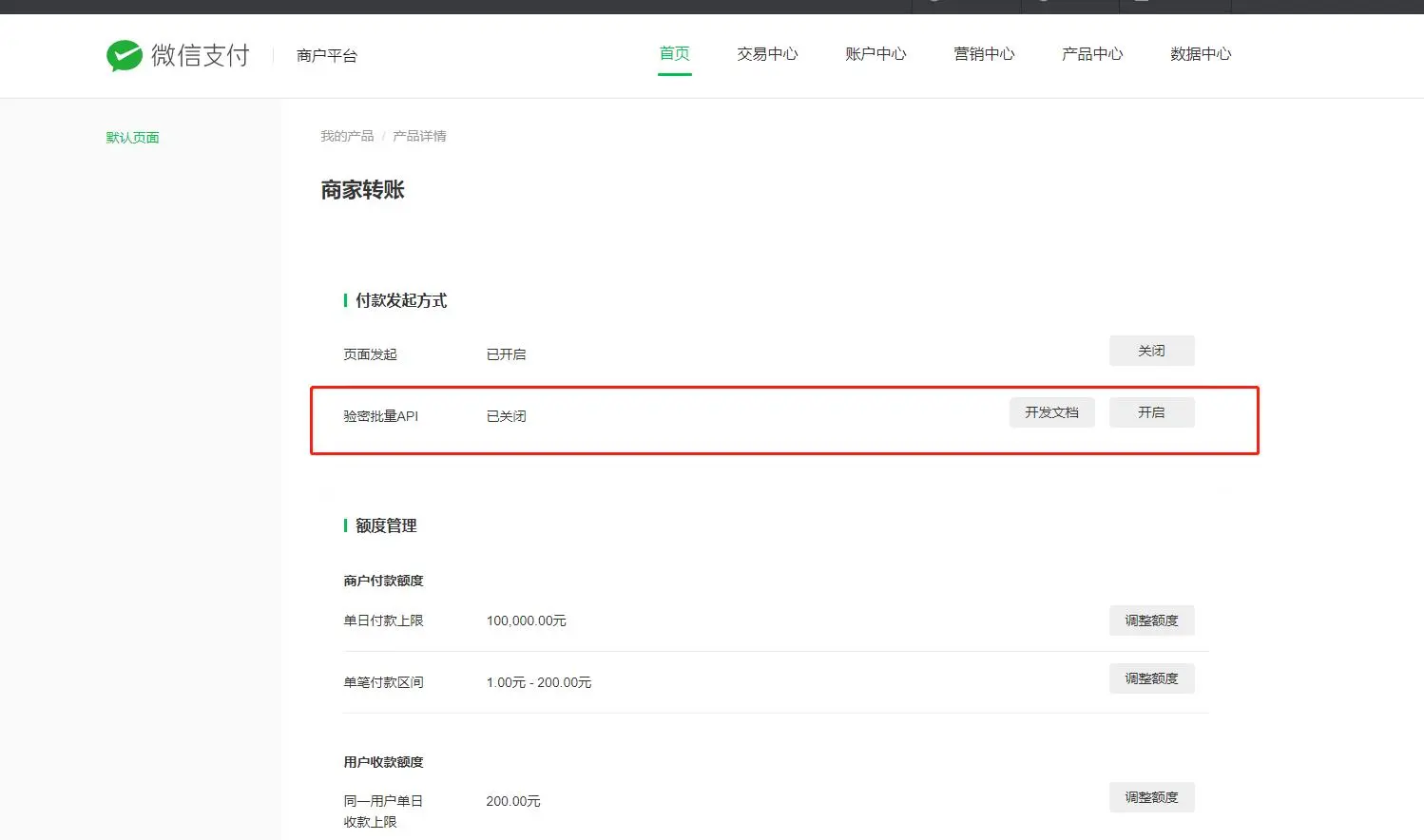The height and width of the screenshot is (840, 1424).
Task: Adjust the 单日付款上限 quota
Action: click(x=1152, y=620)
